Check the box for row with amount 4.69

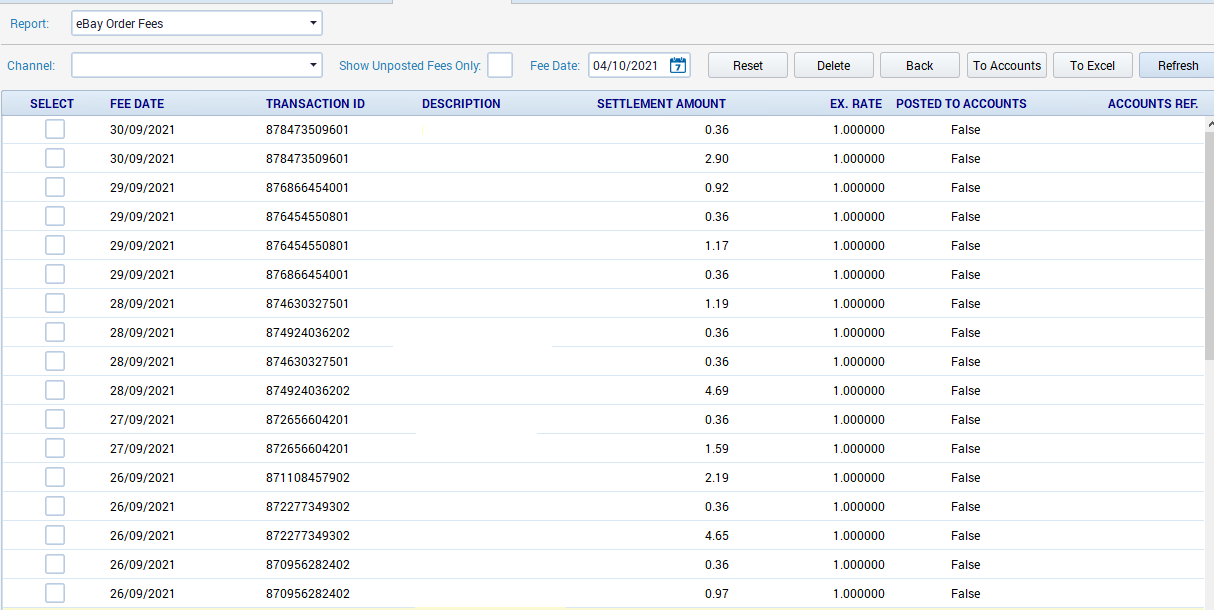point(55,390)
